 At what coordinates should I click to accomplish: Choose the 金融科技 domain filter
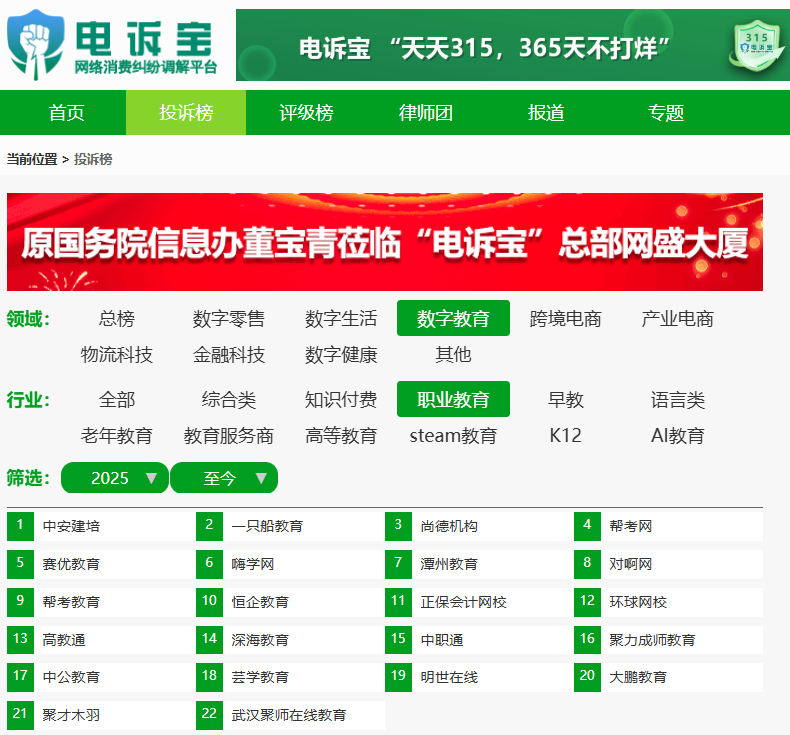(229, 355)
